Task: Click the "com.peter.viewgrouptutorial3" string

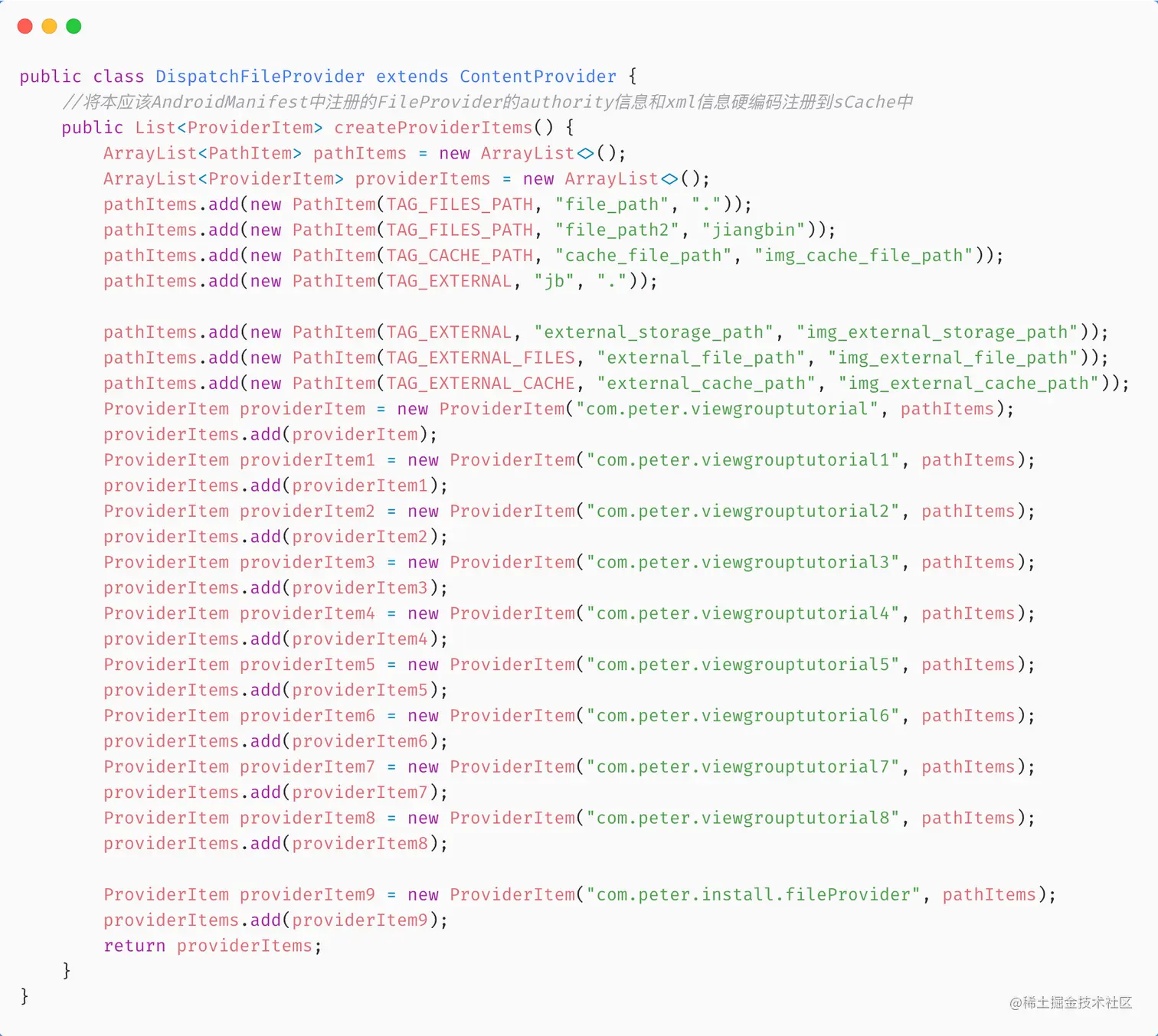Action: point(743,563)
